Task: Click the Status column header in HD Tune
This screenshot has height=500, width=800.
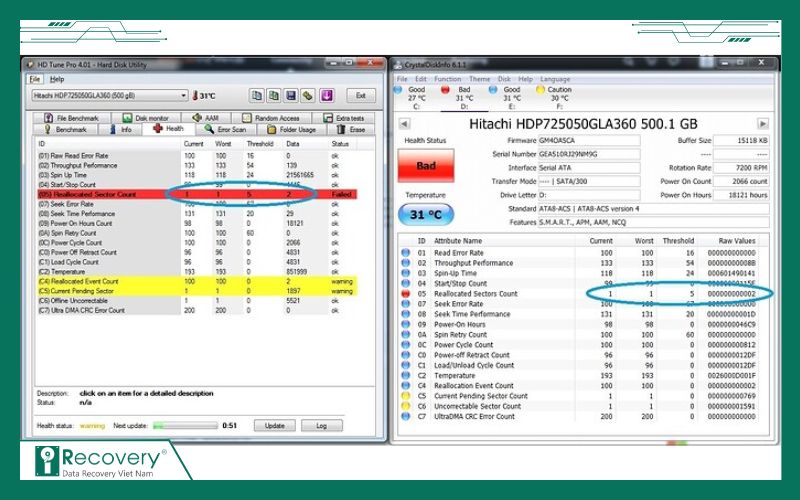Action: 341,144
